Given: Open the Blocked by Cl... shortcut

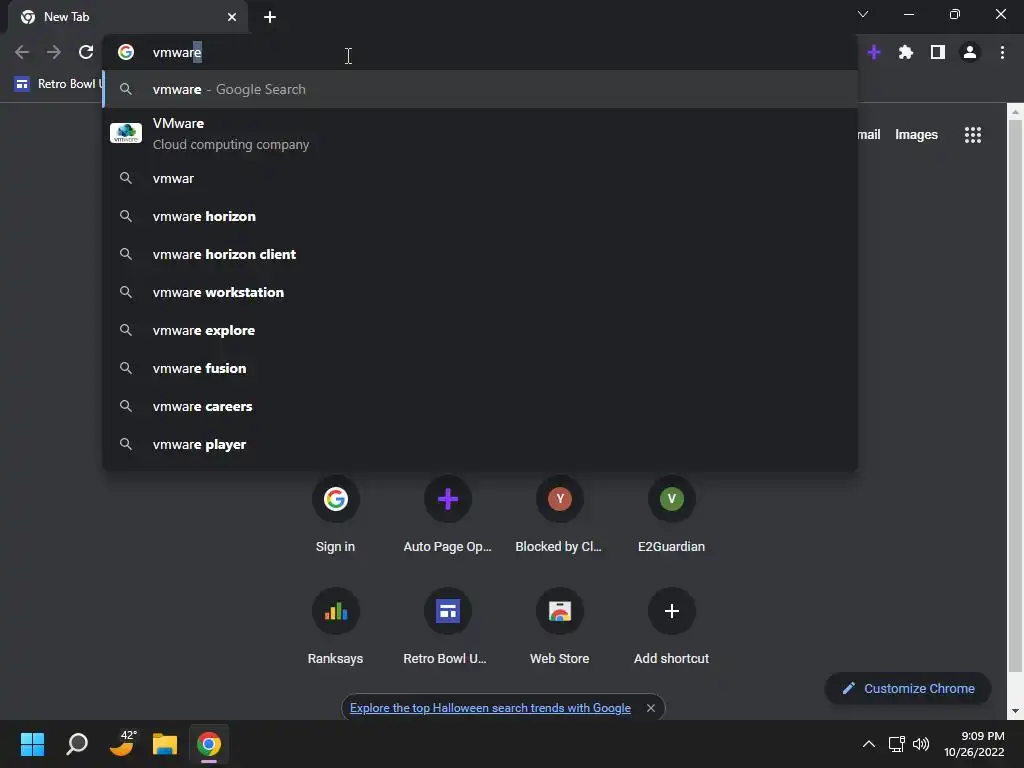Looking at the screenshot, I should 560,515.
